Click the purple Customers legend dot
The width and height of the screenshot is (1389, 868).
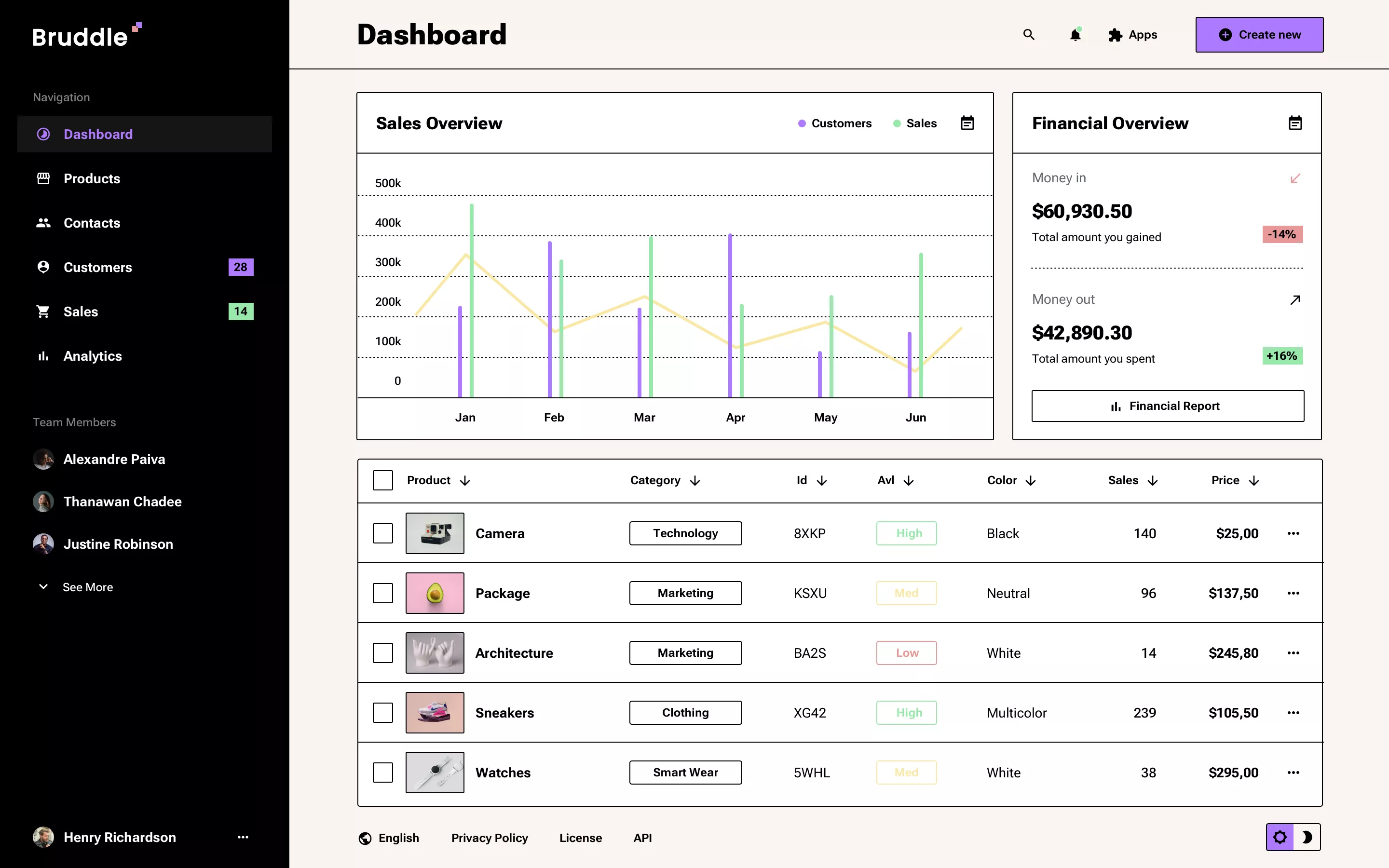pos(801,123)
